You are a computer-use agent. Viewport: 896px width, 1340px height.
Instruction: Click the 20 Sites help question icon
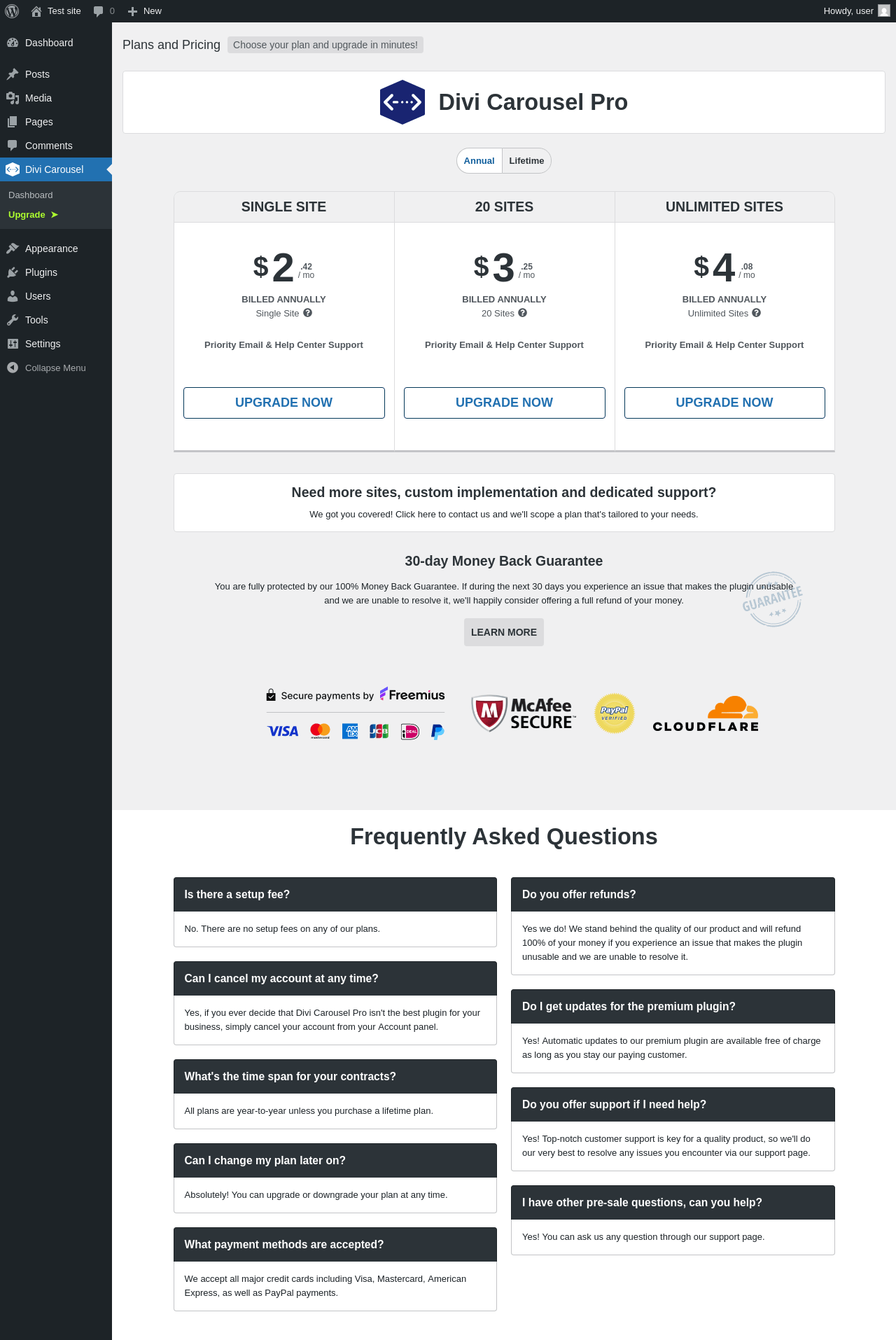coord(522,313)
